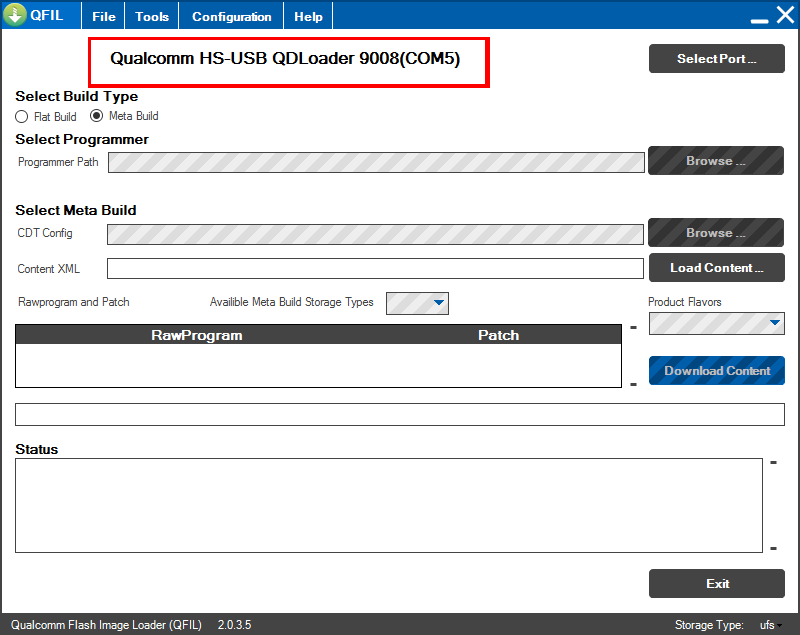Viewport: 800px width, 635px height.
Task: Browse for the CDT Config file
Action: point(716,233)
